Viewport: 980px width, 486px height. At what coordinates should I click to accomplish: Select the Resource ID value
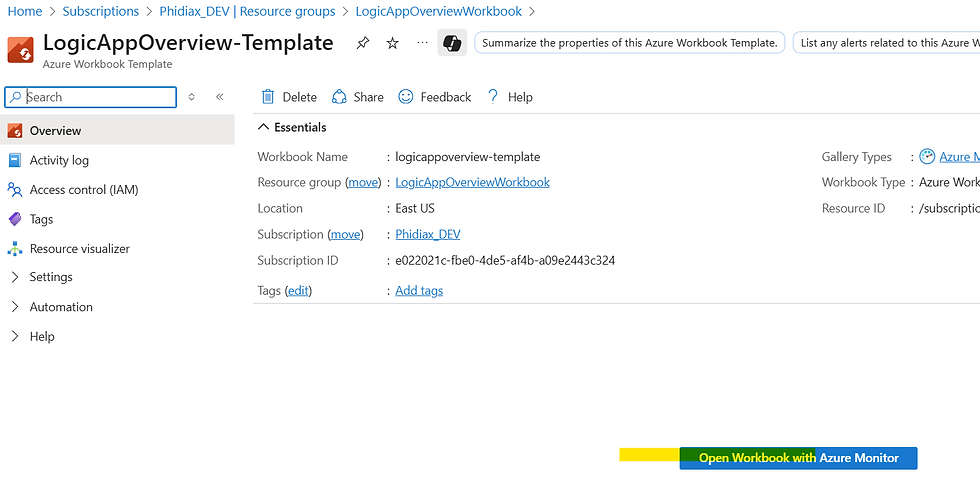pyautogui.click(x=949, y=209)
